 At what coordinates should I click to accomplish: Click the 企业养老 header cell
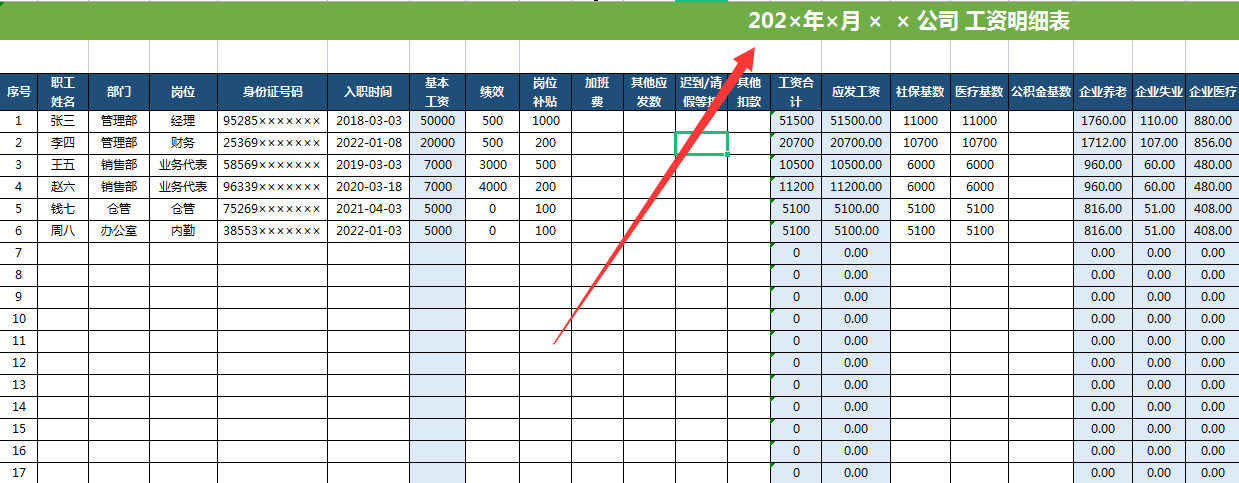(1103, 92)
